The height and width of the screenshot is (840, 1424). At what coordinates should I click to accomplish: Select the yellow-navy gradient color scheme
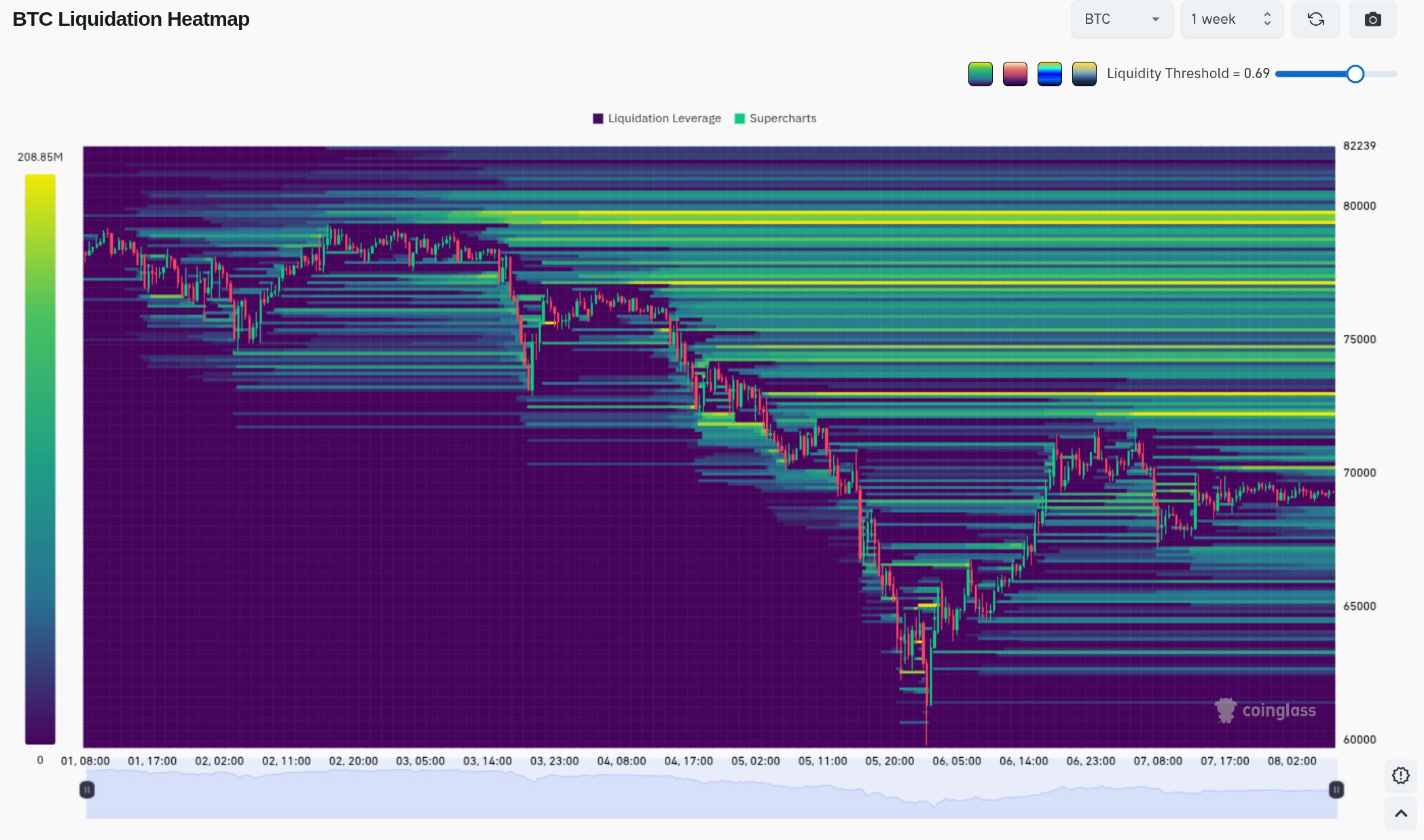pyautogui.click(x=1084, y=74)
